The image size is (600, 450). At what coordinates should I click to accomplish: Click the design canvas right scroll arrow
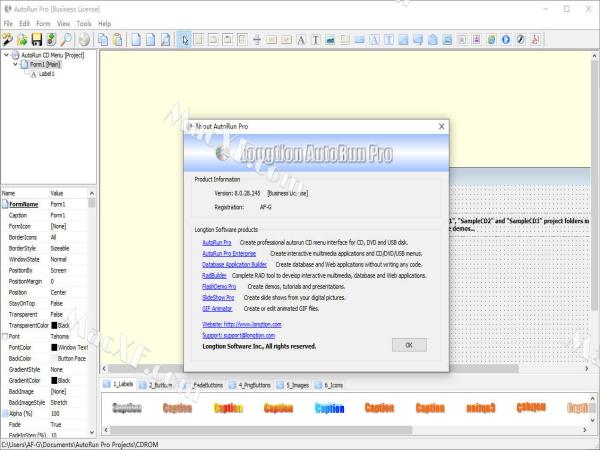point(587,368)
